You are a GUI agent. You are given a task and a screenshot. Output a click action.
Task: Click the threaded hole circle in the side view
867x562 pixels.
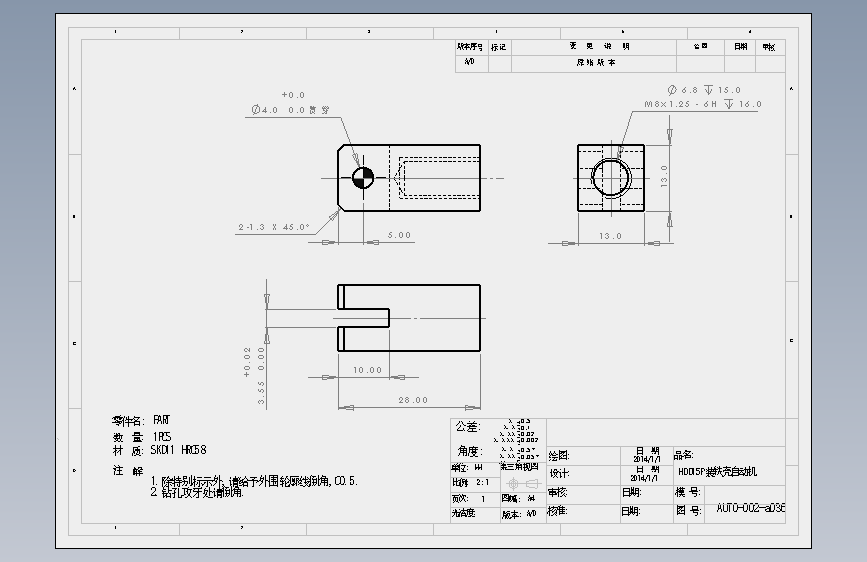click(x=611, y=178)
